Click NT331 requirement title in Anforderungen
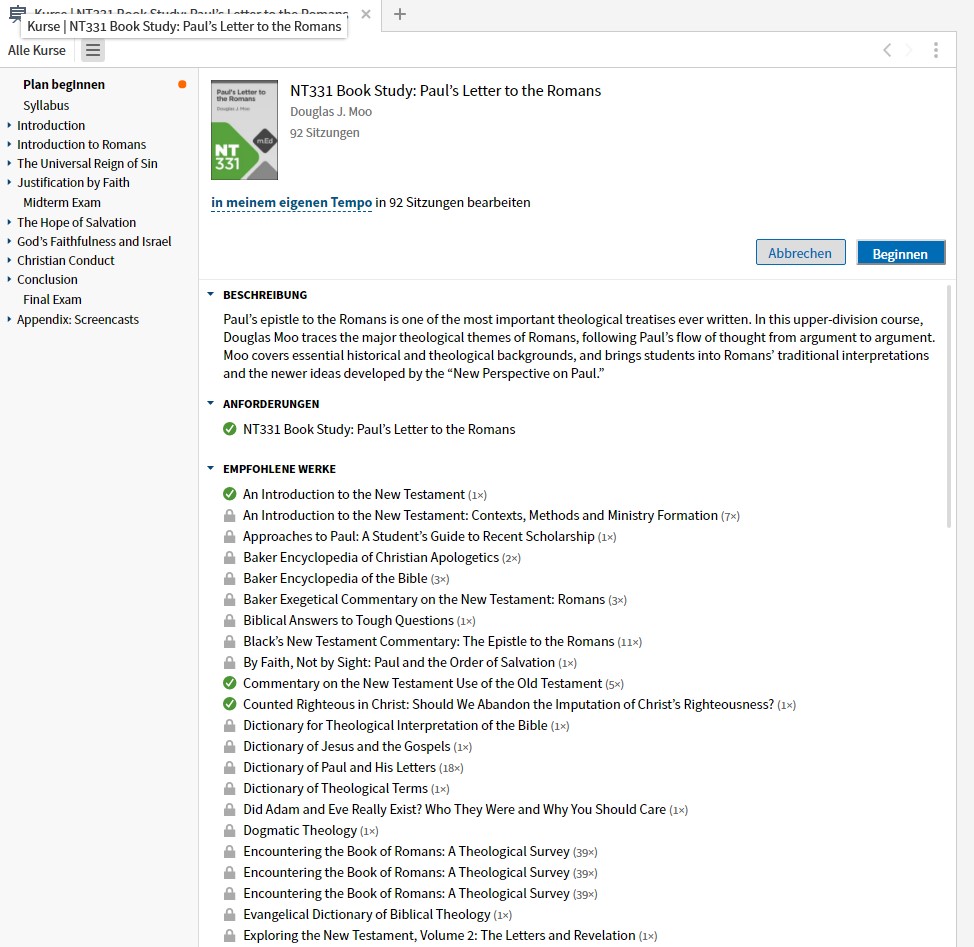 [379, 429]
